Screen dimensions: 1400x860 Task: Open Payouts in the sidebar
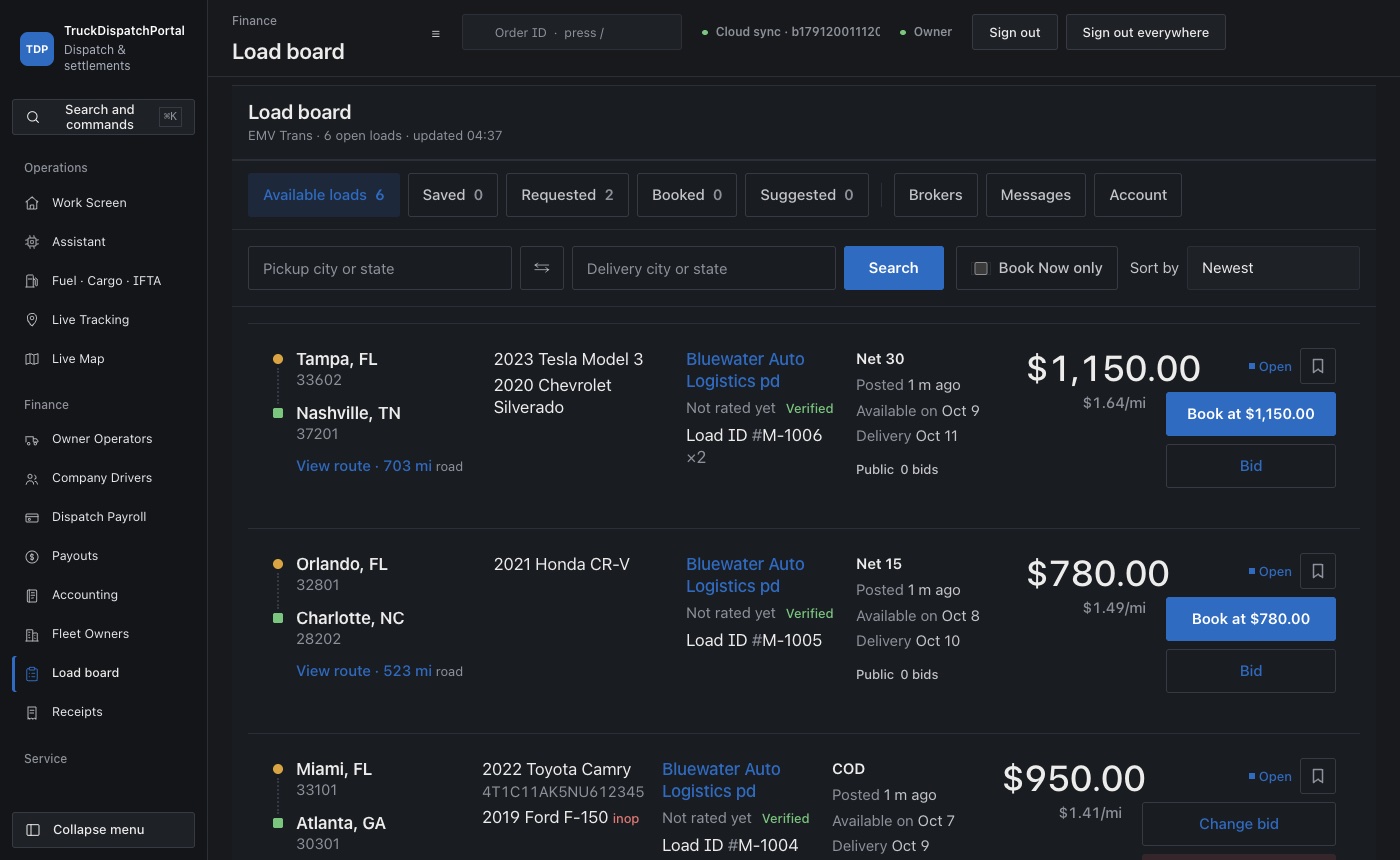(x=75, y=556)
